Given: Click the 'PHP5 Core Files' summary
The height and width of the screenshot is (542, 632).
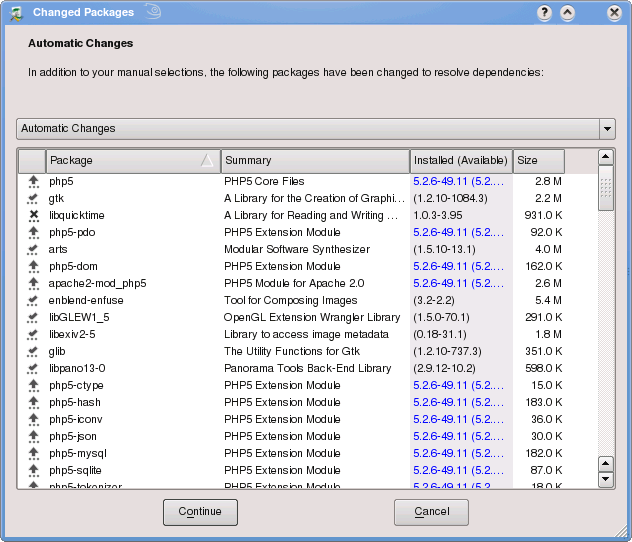Looking at the screenshot, I should pyautogui.click(x=264, y=182).
